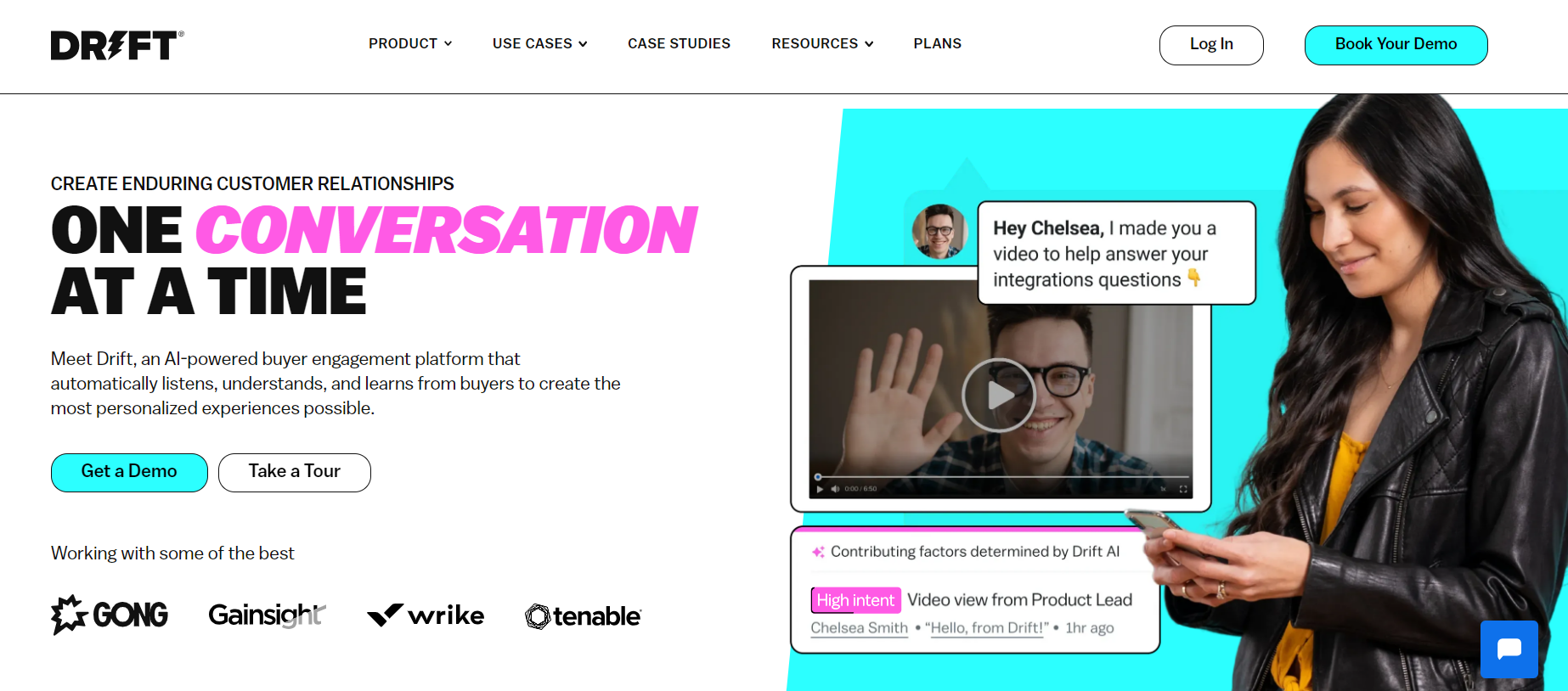Click the Gong partner logo
The width and height of the screenshot is (1568, 691).
[x=110, y=615]
